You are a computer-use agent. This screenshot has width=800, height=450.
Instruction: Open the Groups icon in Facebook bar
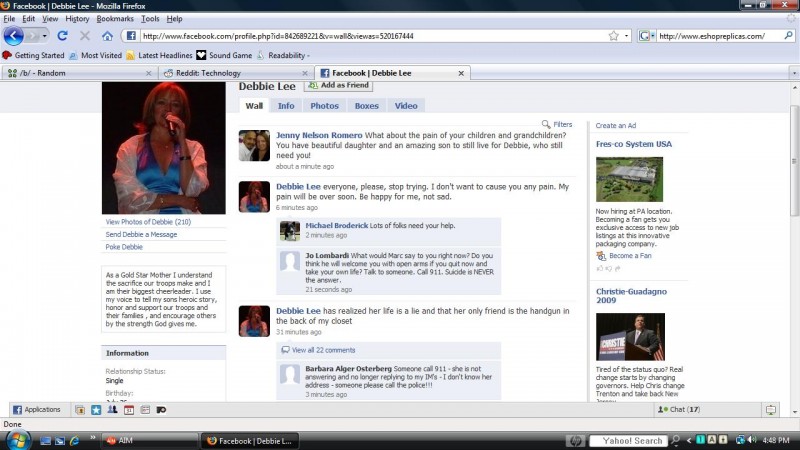[x=112, y=410]
